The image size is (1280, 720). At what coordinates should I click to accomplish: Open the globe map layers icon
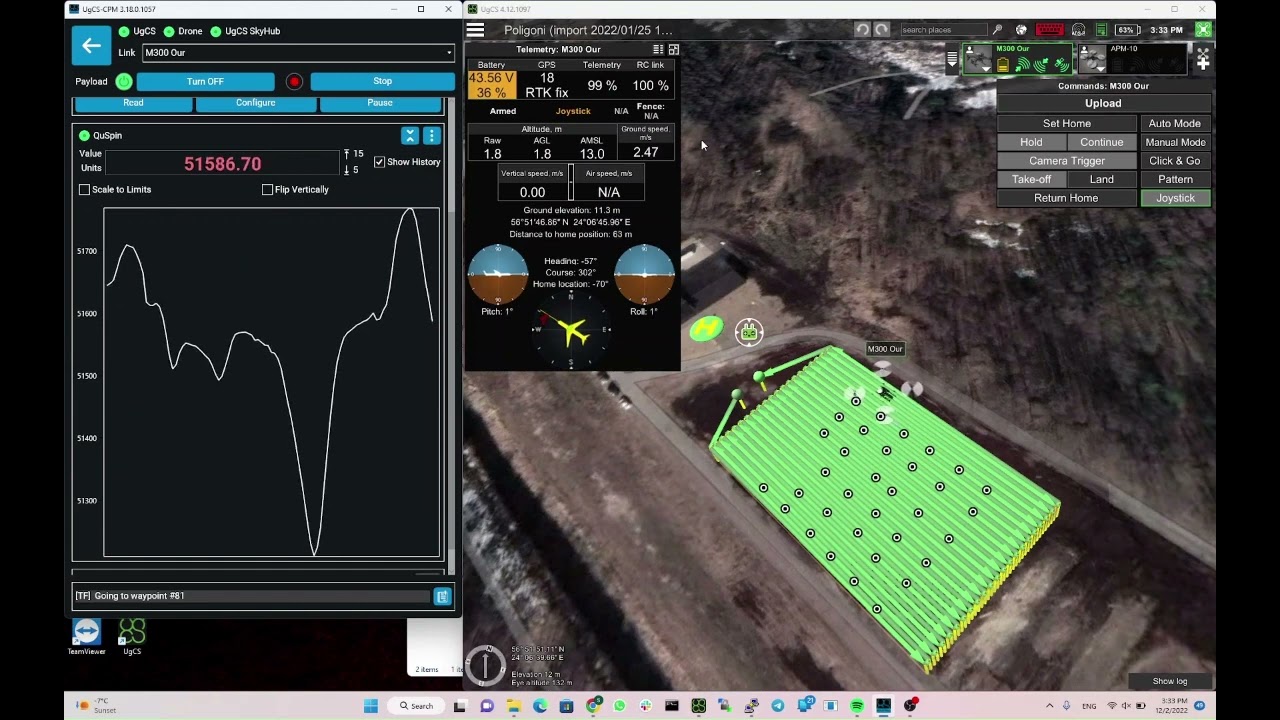coord(1021,30)
